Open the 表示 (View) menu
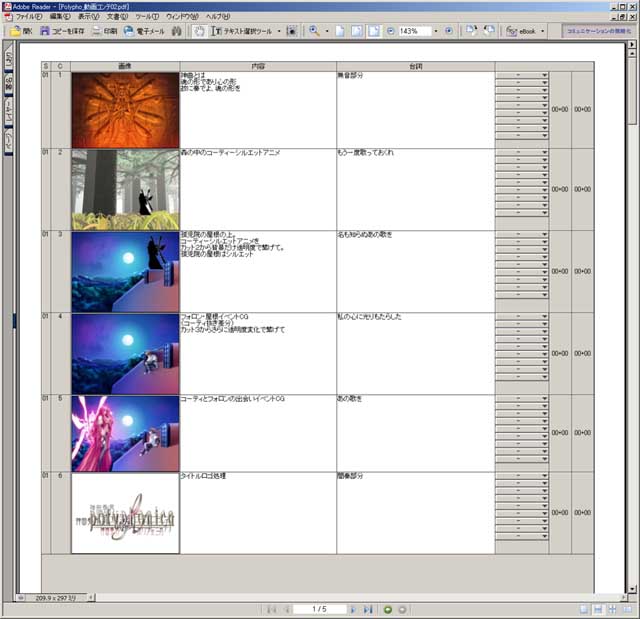The width and height of the screenshot is (640, 619). (89, 17)
